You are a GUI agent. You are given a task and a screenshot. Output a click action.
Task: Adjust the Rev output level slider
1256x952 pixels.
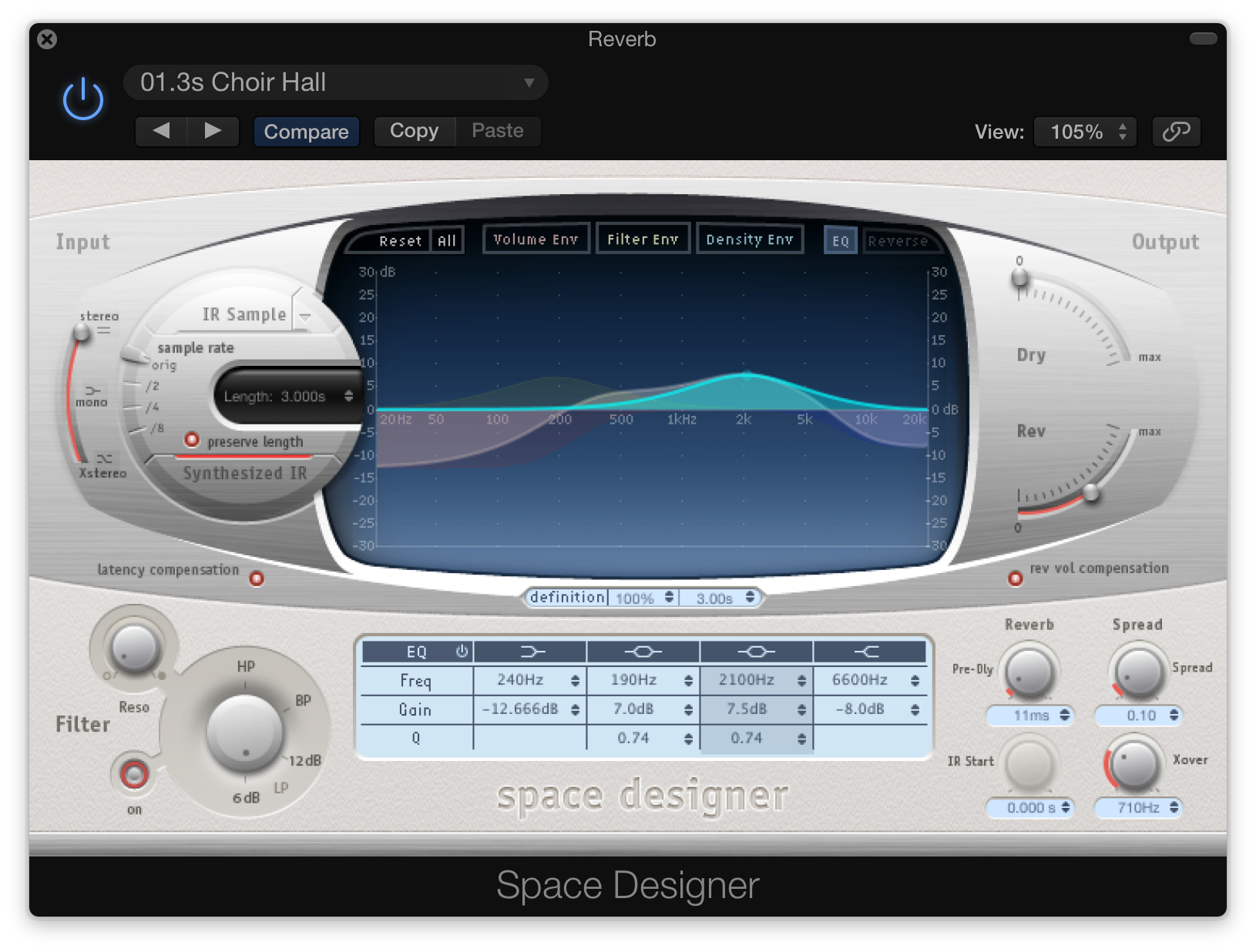click(x=1090, y=495)
